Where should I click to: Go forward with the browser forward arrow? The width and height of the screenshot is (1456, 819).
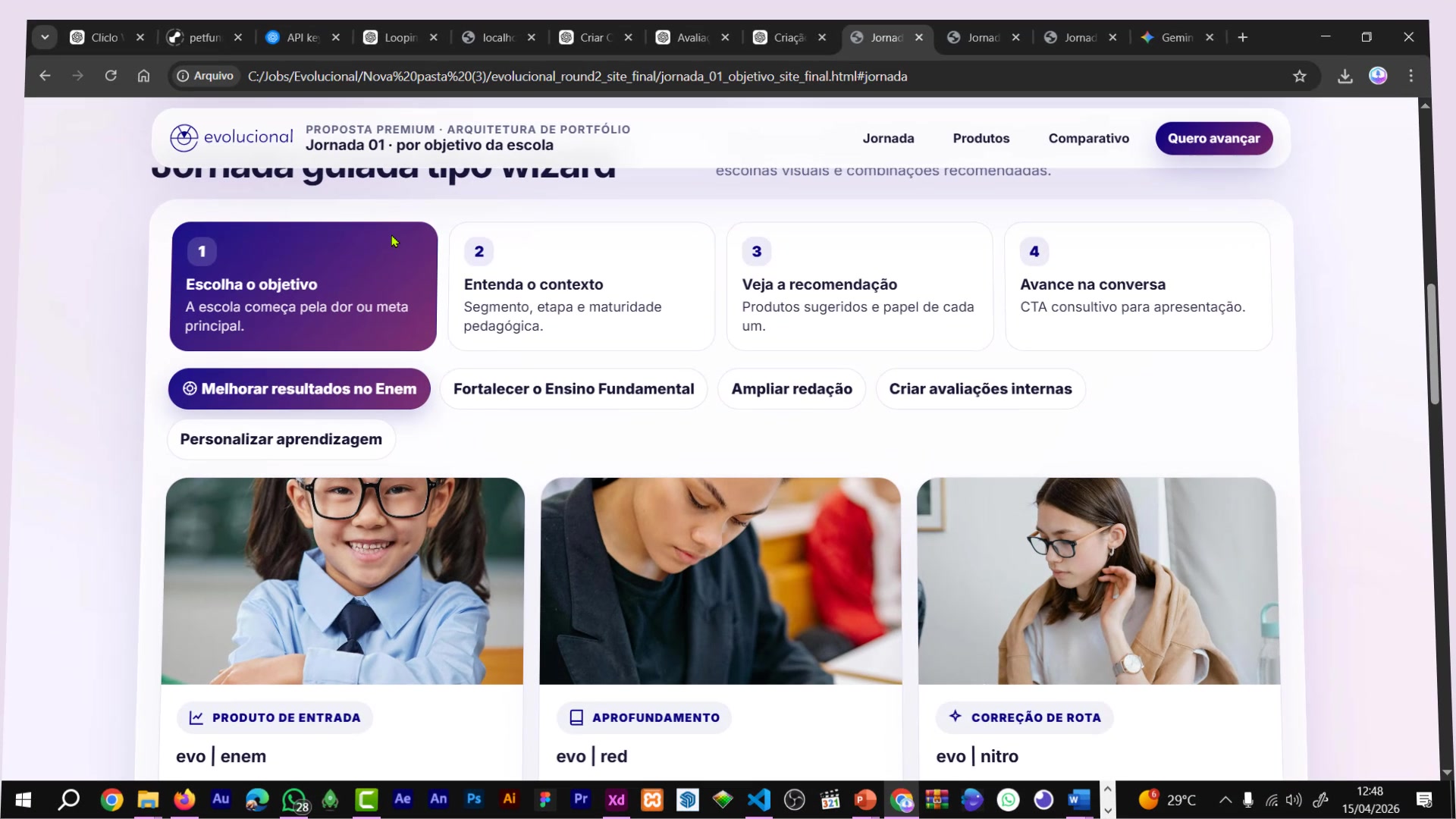[77, 76]
